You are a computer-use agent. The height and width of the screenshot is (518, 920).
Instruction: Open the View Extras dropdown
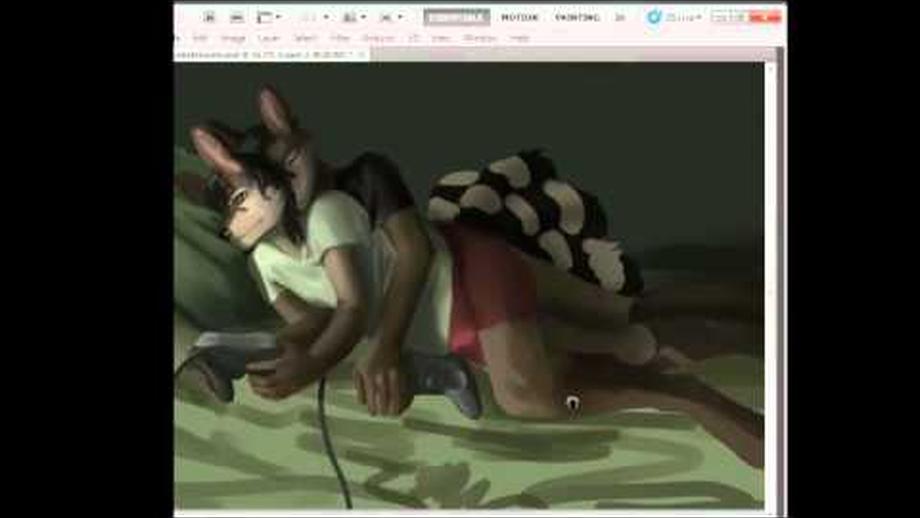[x=269, y=18]
